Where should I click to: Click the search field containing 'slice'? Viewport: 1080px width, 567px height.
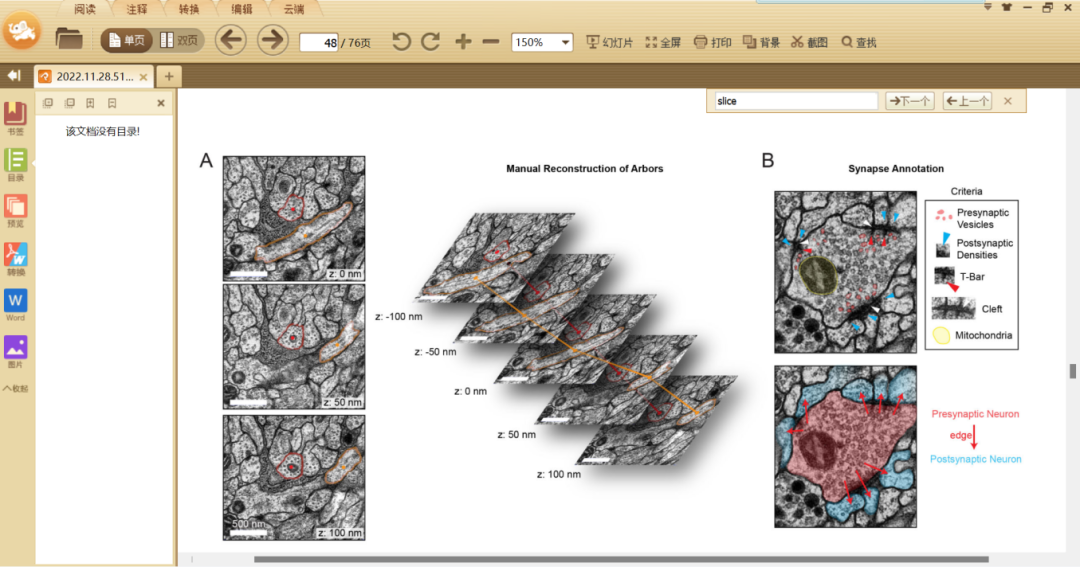pyautogui.click(x=796, y=101)
